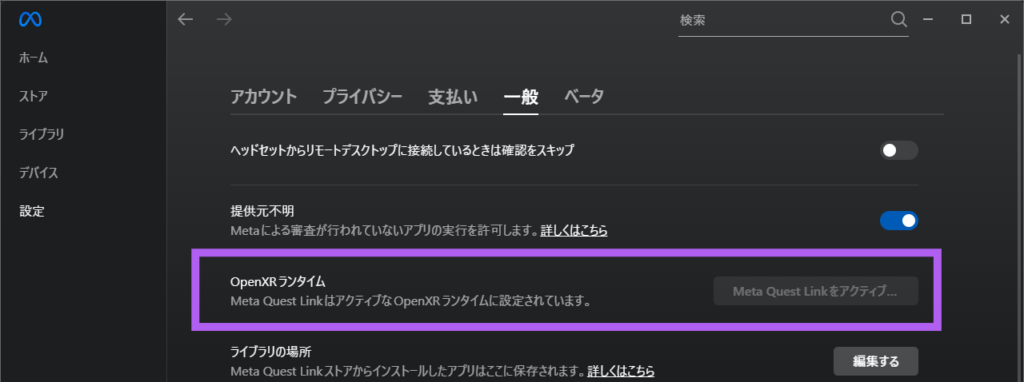The width and height of the screenshot is (1024, 382).
Task: Open the 支払い tab
Action: [453, 97]
